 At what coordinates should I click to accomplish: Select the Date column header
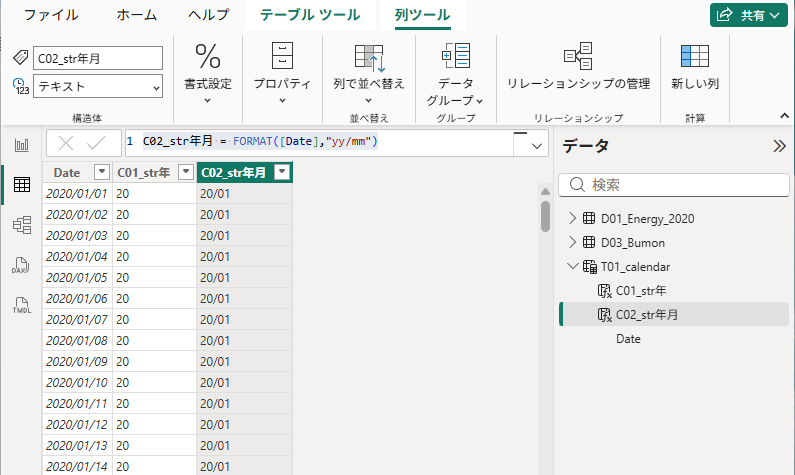point(66,173)
